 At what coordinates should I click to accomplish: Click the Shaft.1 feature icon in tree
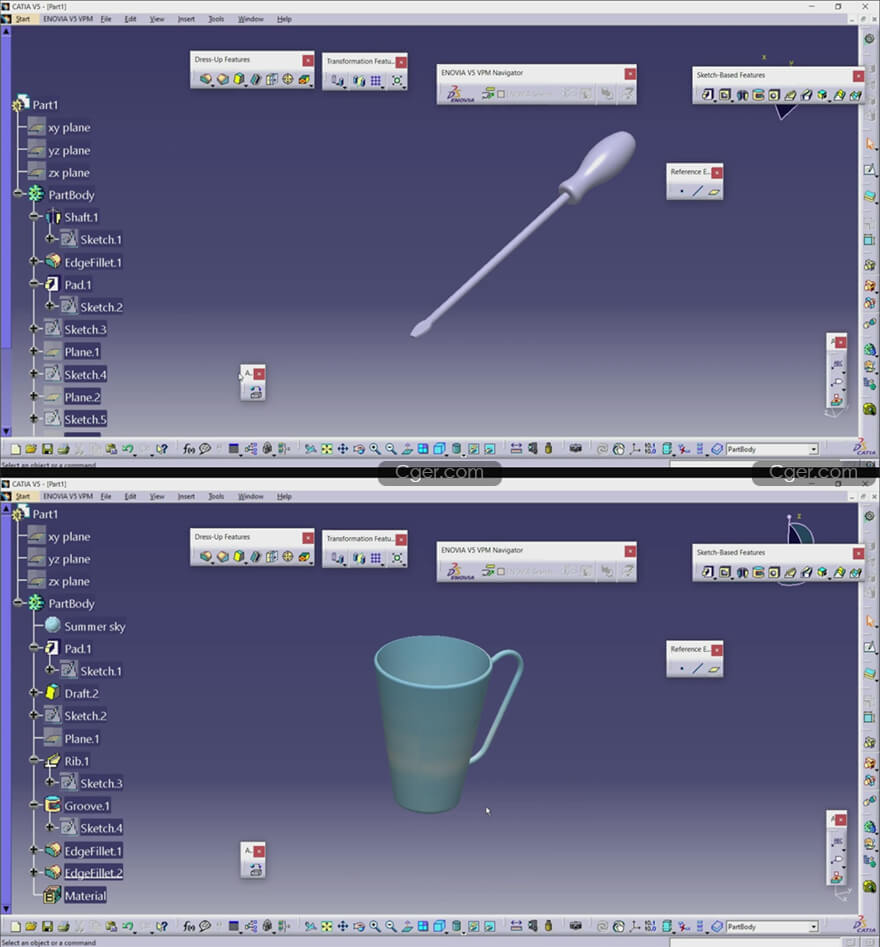point(53,217)
